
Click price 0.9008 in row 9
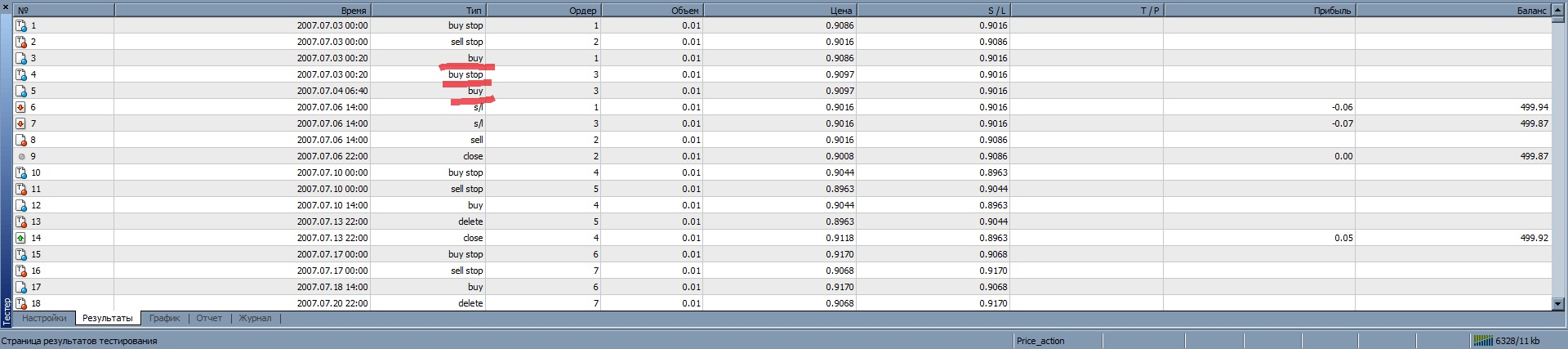tap(840, 156)
